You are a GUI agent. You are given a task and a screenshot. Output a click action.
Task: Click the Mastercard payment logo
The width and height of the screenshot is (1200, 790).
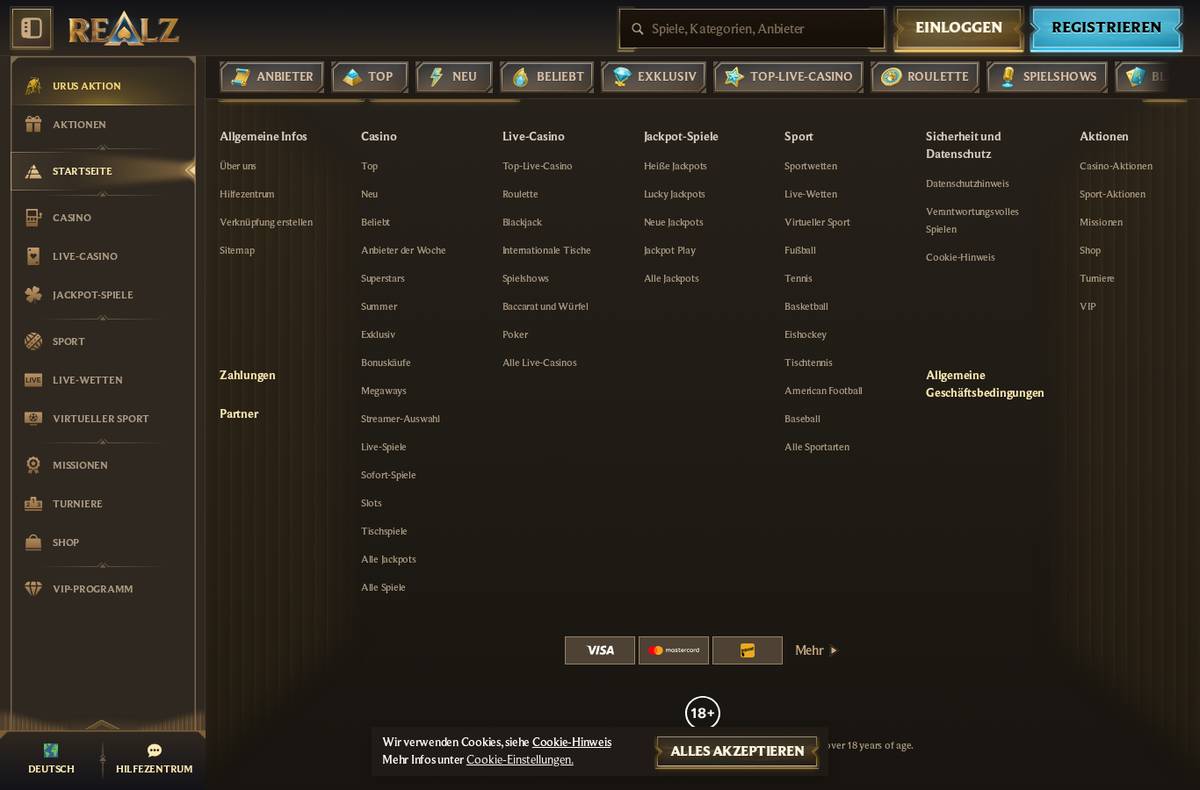674,650
